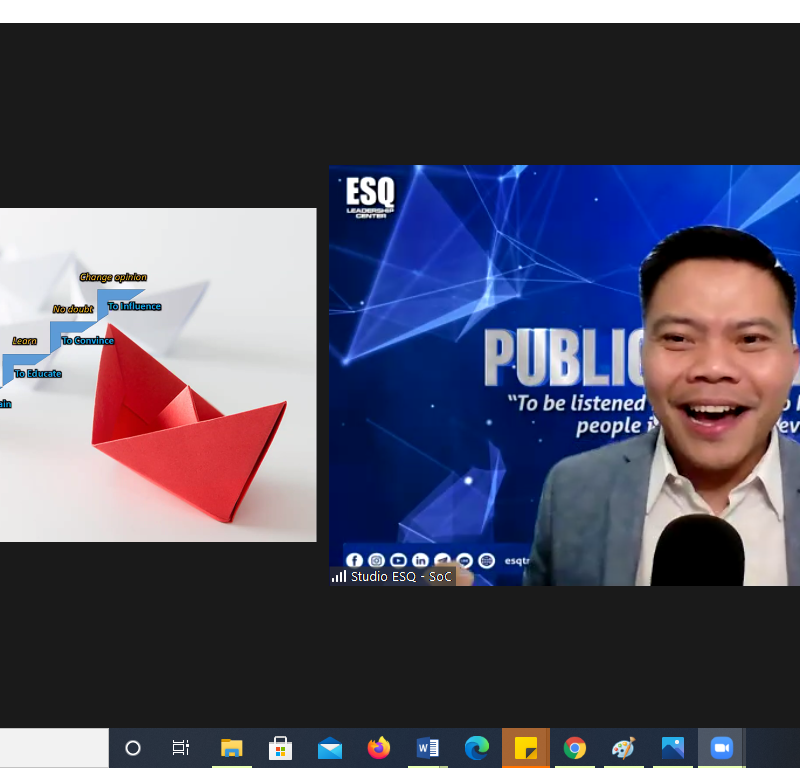Open Firefox browser from the taskbar
The image size is (800, 768).
(x=378, y=748)
